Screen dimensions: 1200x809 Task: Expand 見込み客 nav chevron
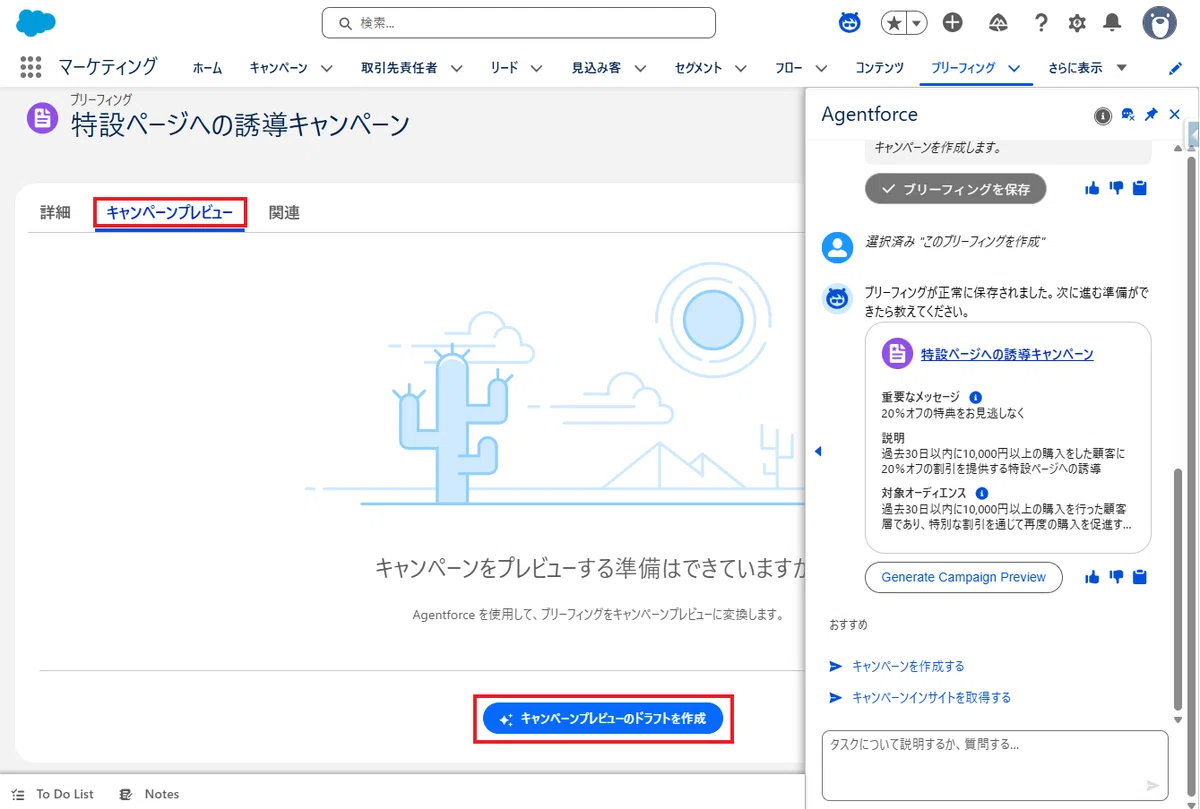click(x=640, y=68)
